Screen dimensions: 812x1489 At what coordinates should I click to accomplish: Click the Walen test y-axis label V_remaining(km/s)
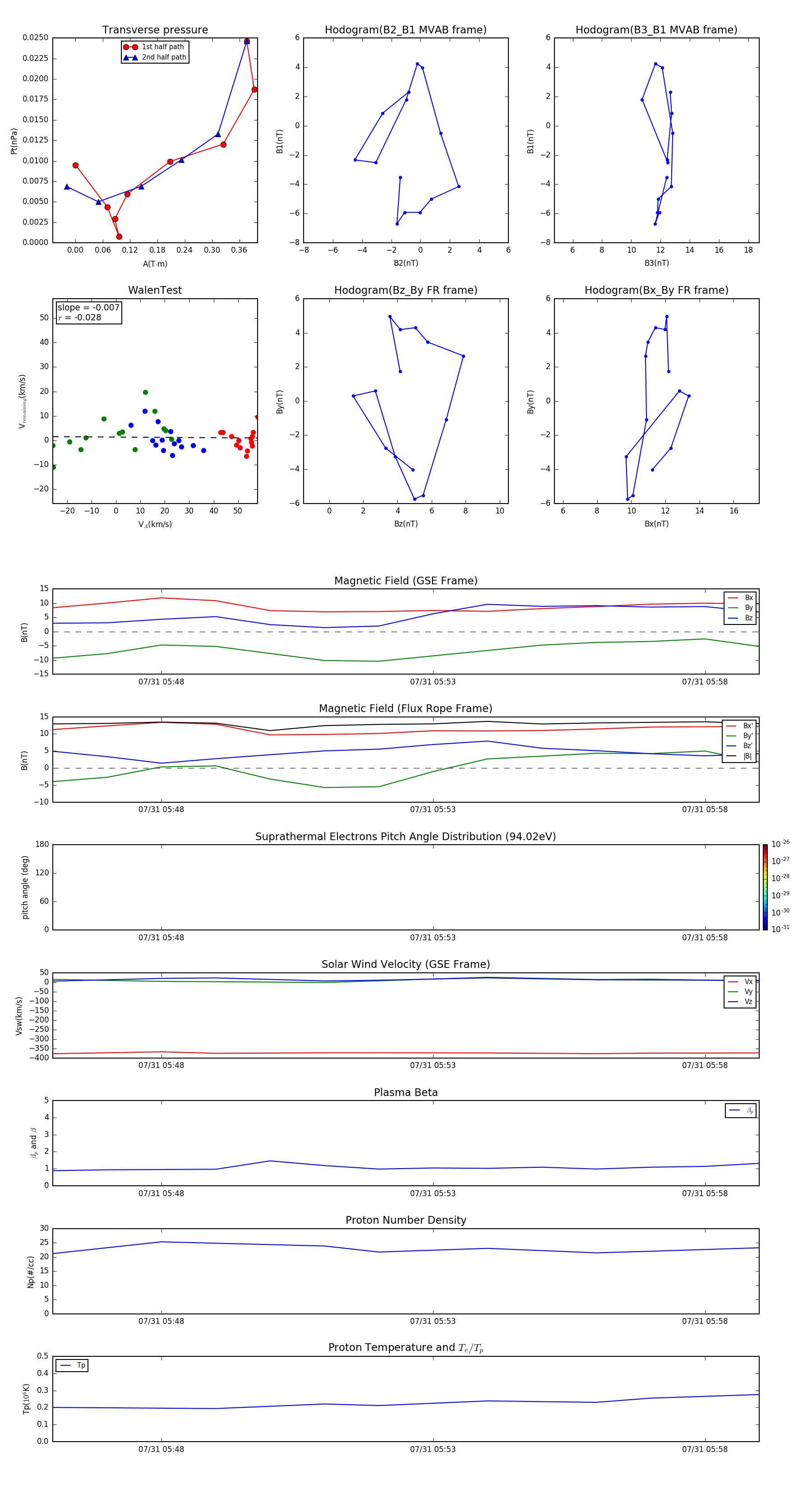pyautogui.click(x=22, y=401)
